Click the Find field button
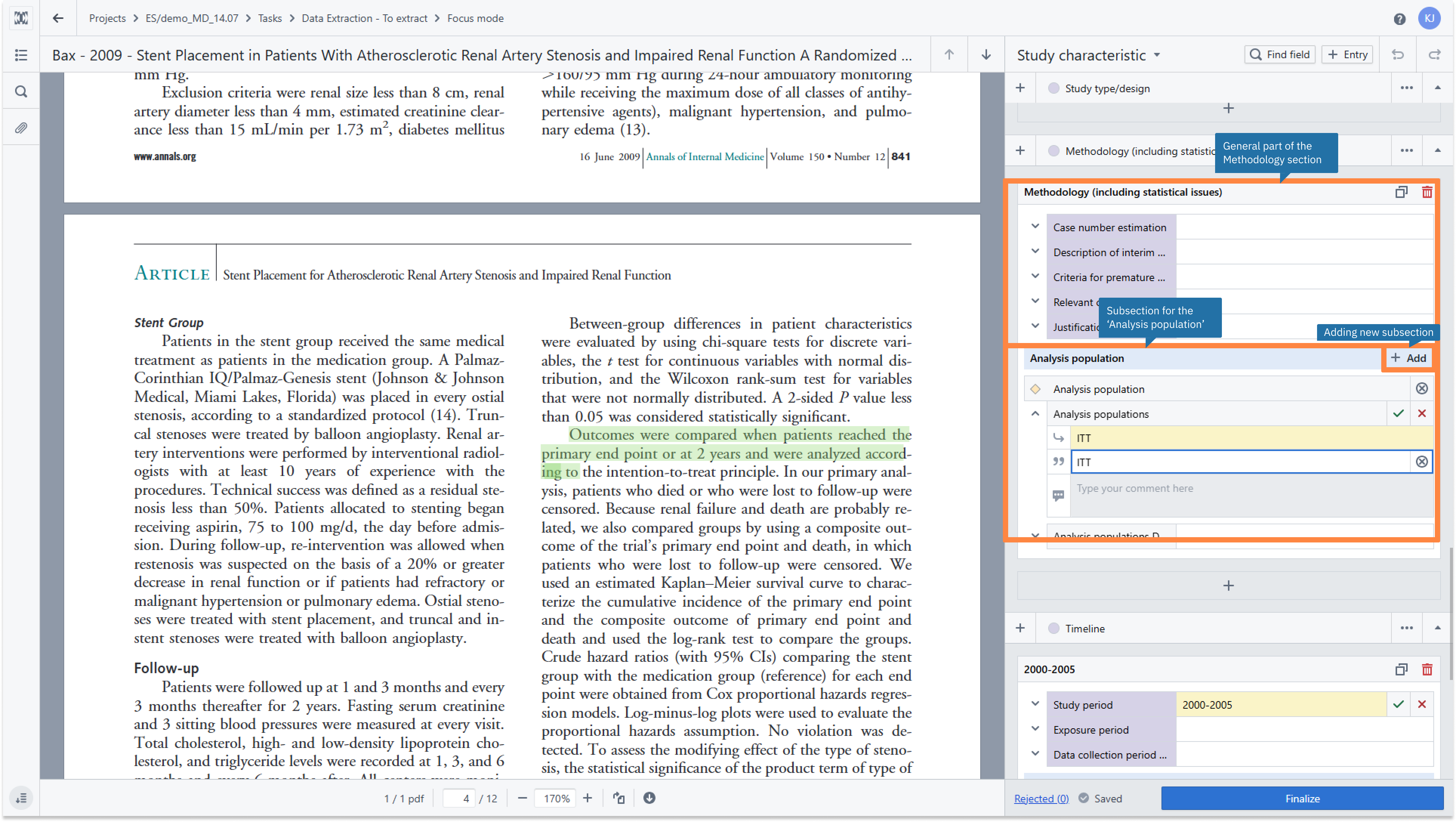 [x=1280, y=55]
